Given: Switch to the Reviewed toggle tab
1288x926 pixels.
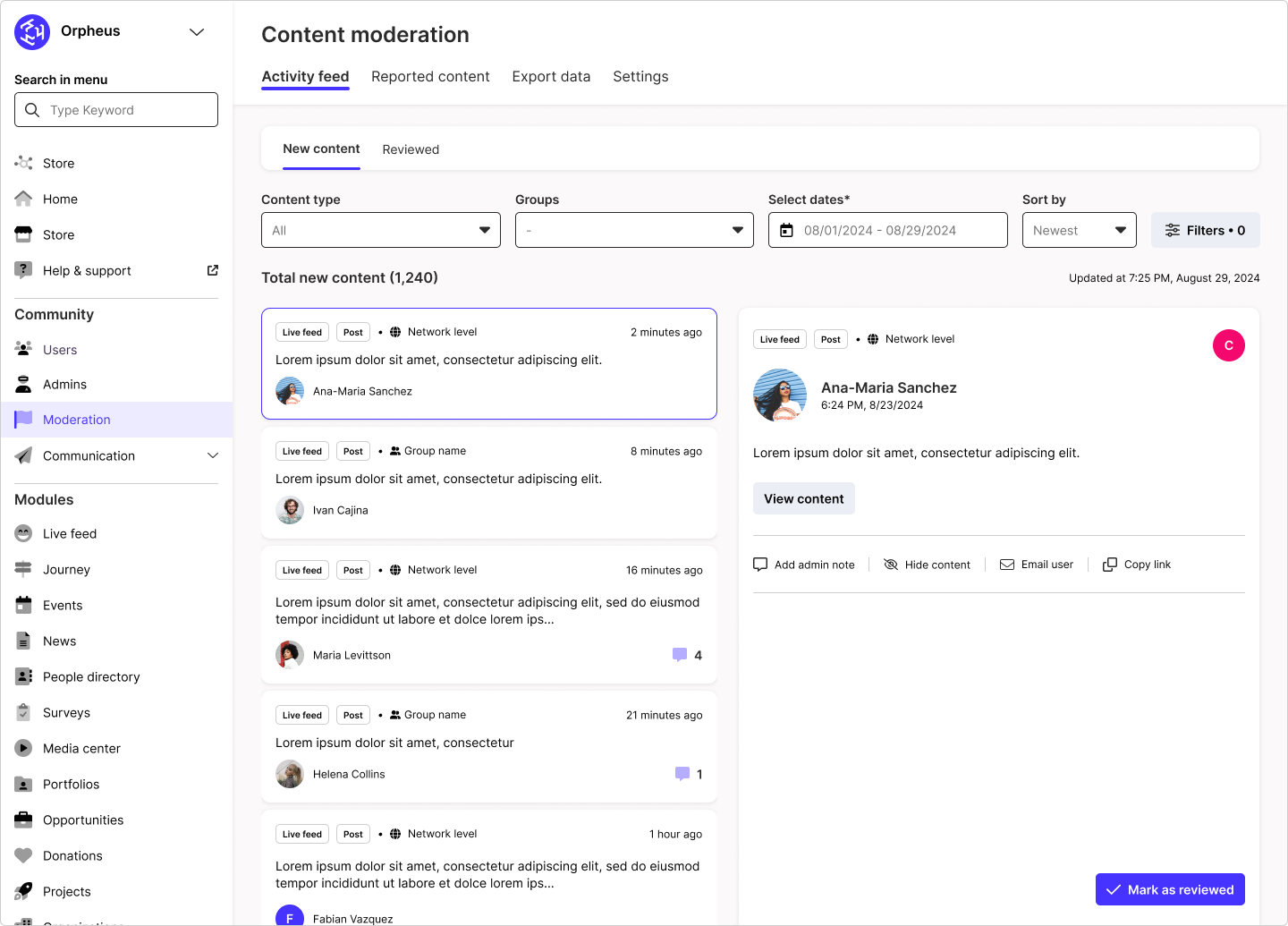Looking at the screenshot, I should (x=411, y=149).
